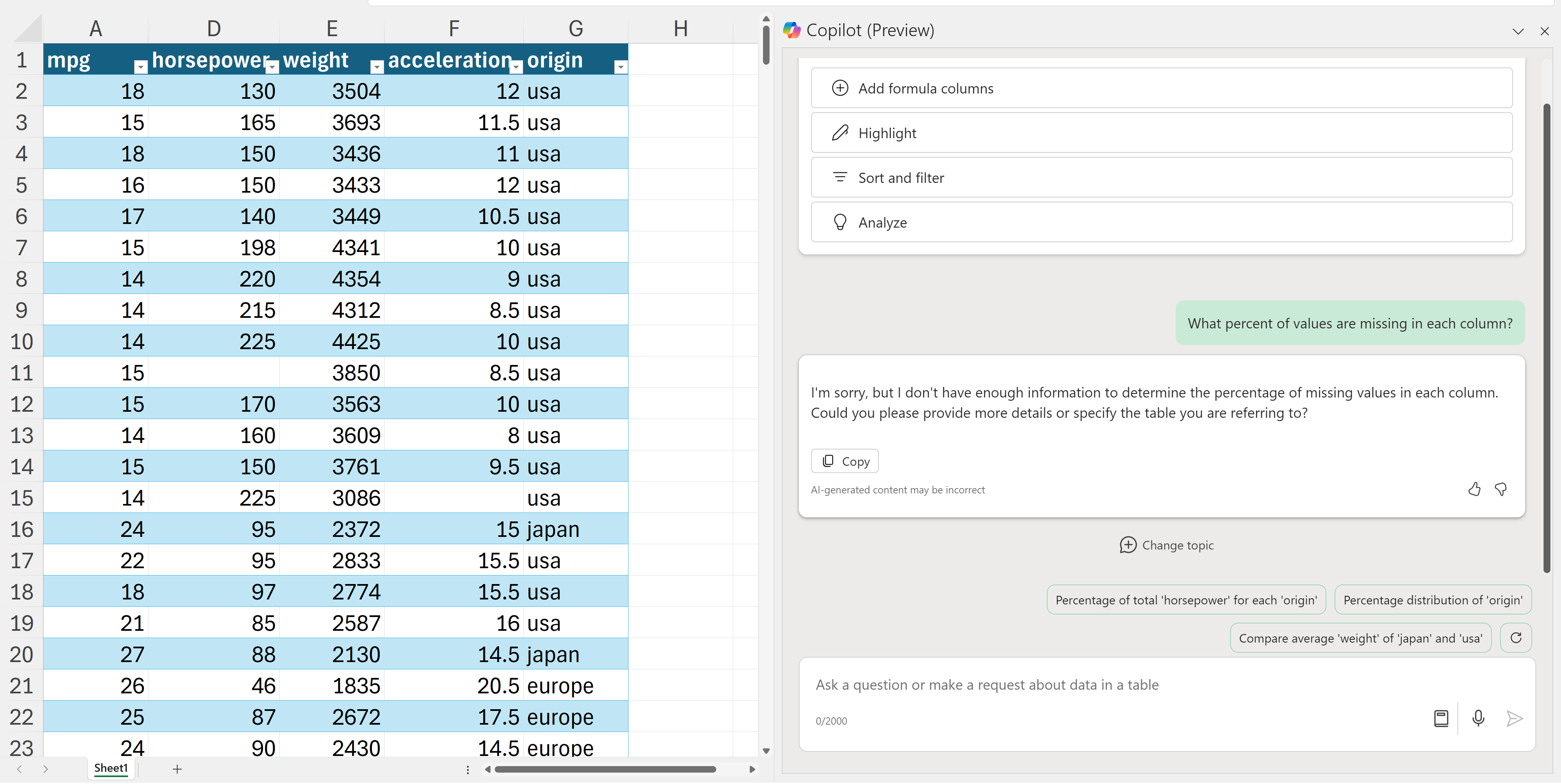
Task: Click the thumbs up feedback icon
Action: (1474, 490)
